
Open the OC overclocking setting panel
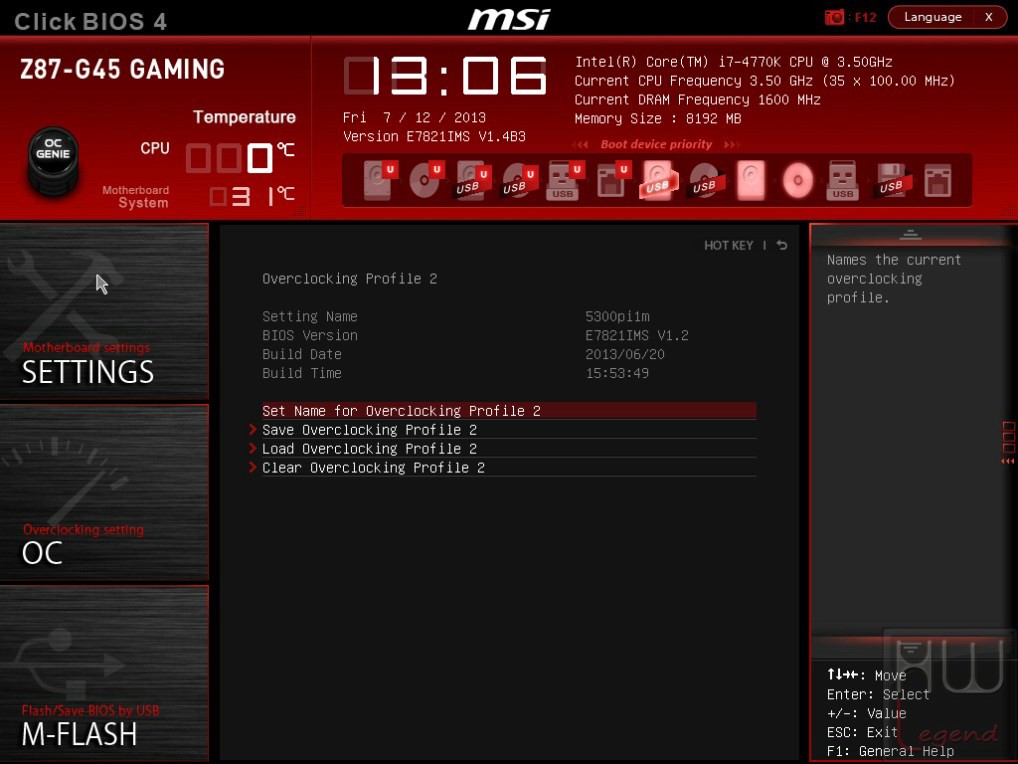(105, 493)
